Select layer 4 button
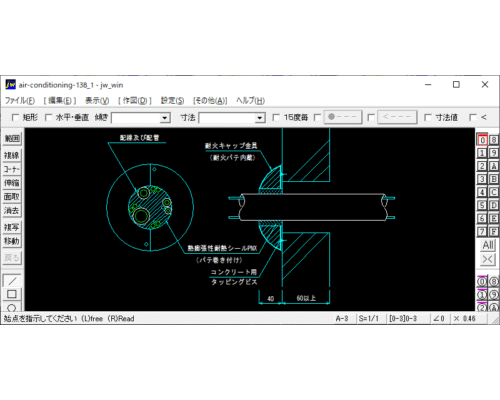 (482, 192)
